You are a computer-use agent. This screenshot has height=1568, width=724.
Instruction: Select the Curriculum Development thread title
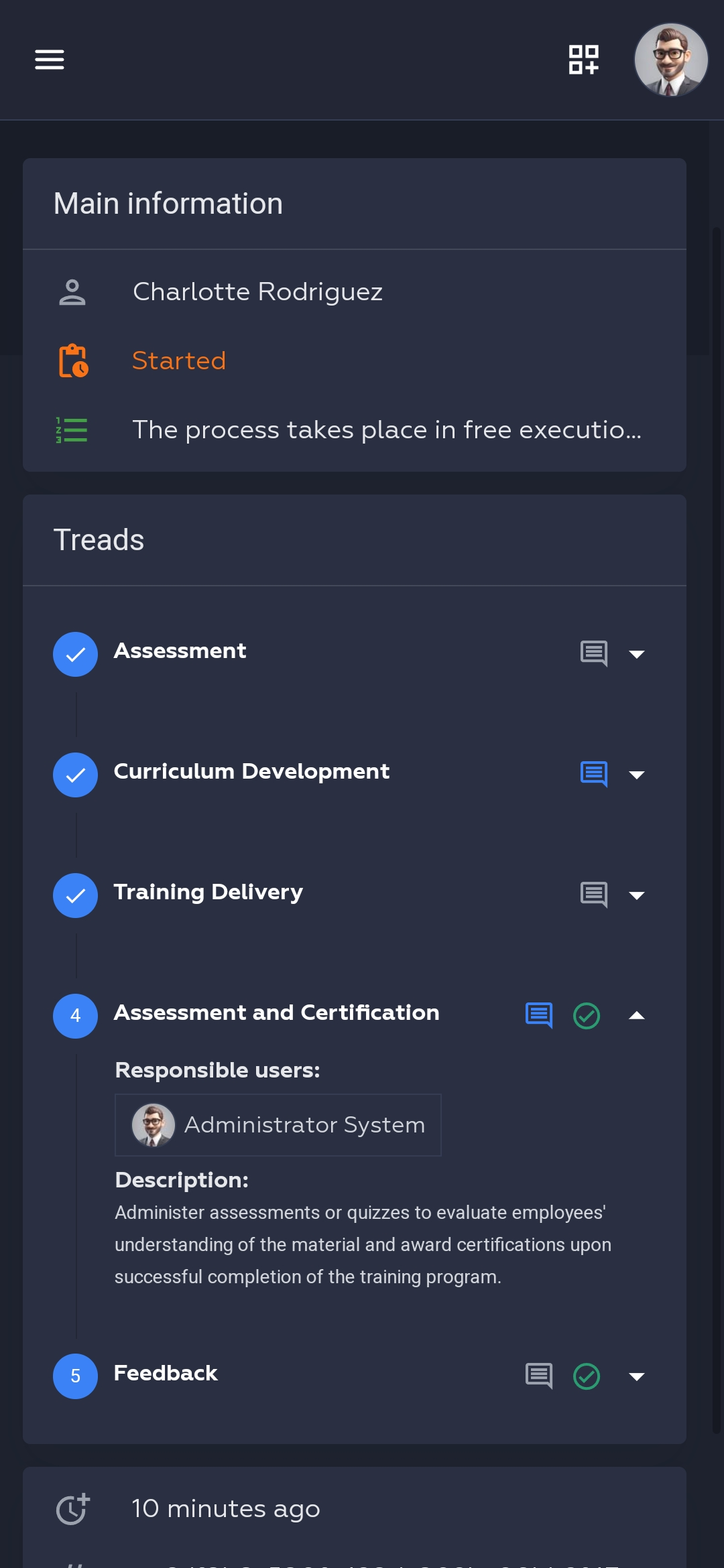251,771
